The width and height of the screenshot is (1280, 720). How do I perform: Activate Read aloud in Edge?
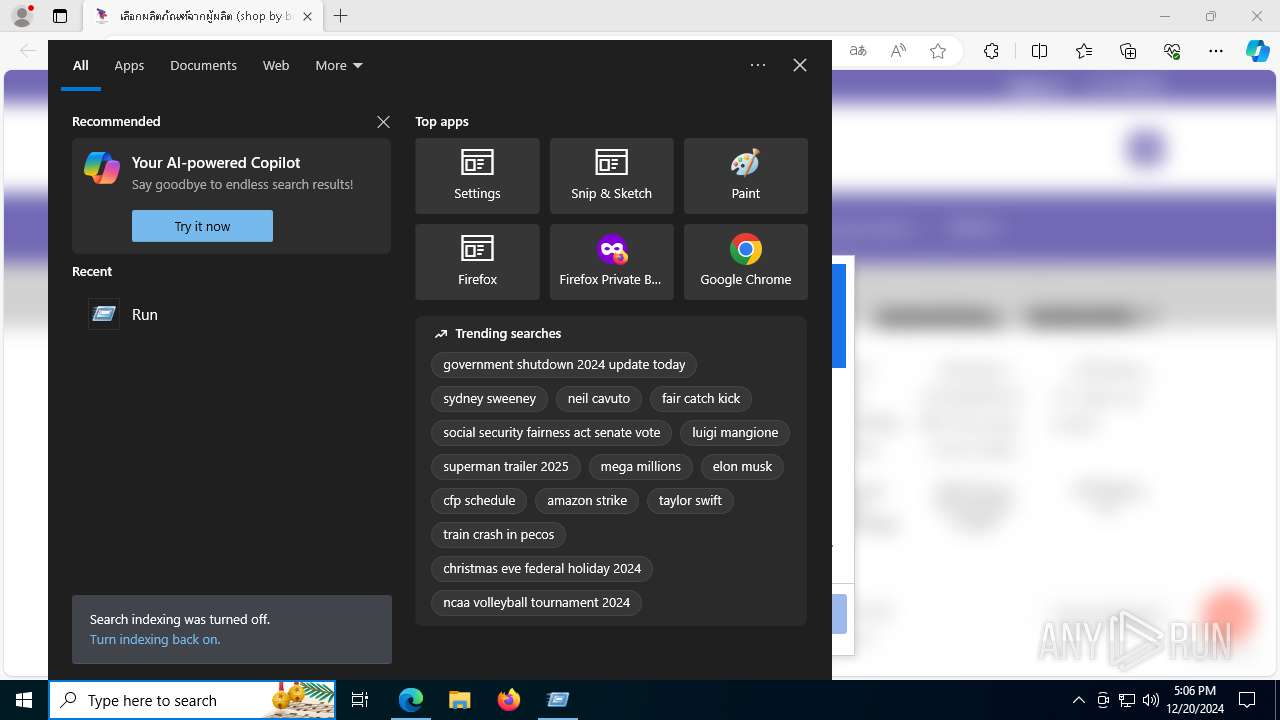pos(898,51)
